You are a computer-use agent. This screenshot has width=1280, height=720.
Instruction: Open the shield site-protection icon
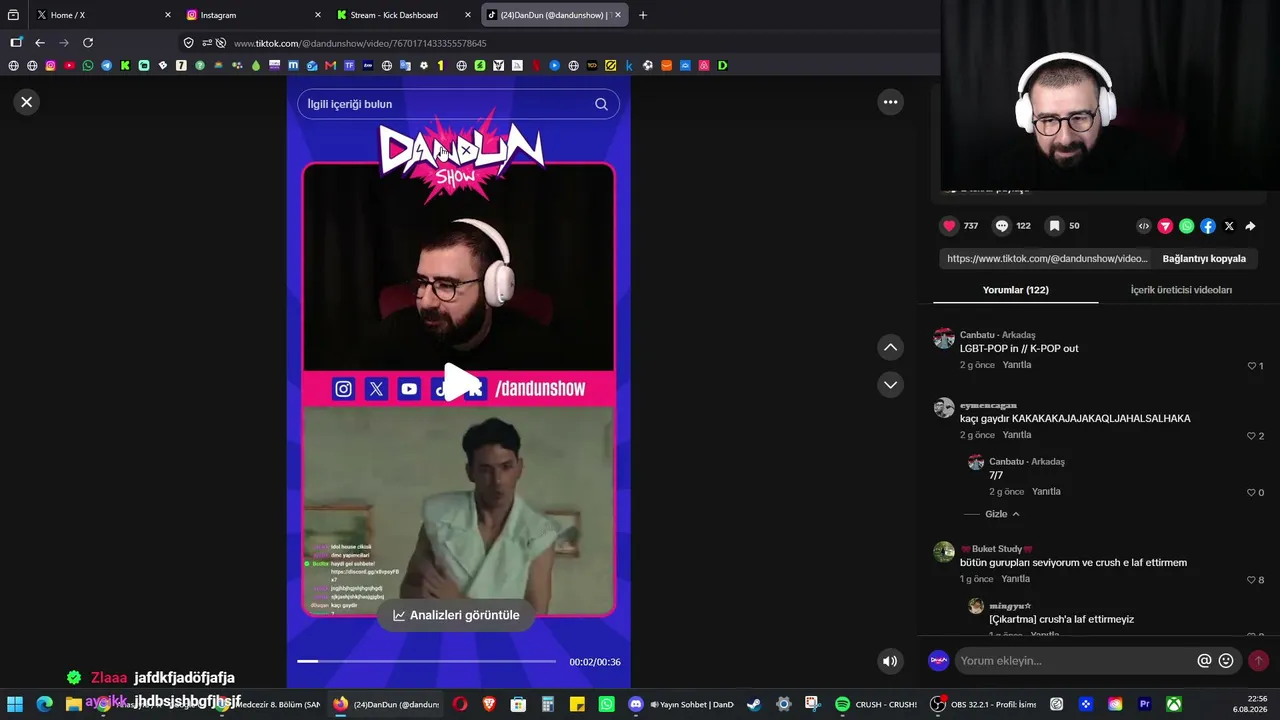click(x=188, y=43)
